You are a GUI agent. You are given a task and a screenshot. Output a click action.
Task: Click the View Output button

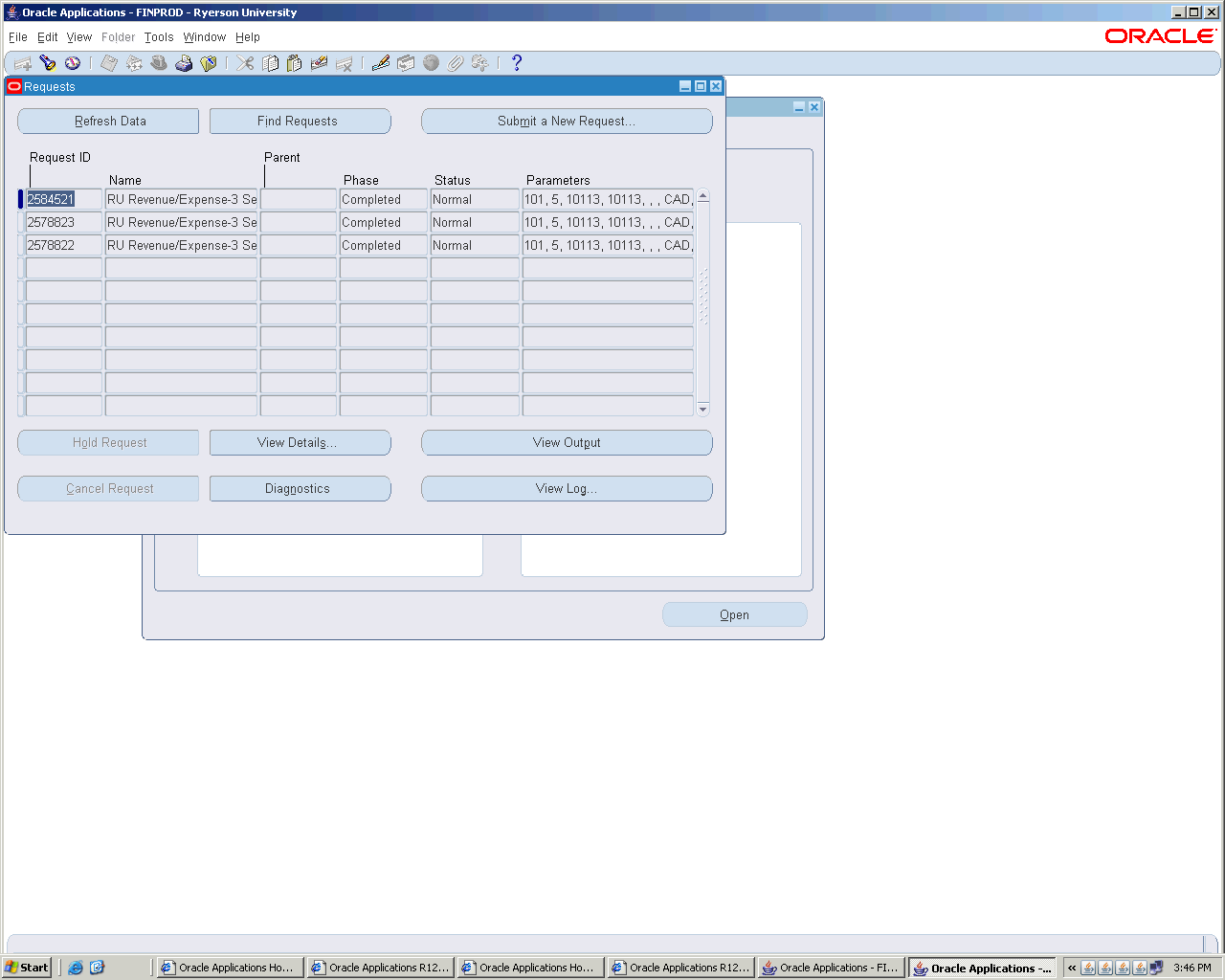pyautogui.click(x=567, y=442)
